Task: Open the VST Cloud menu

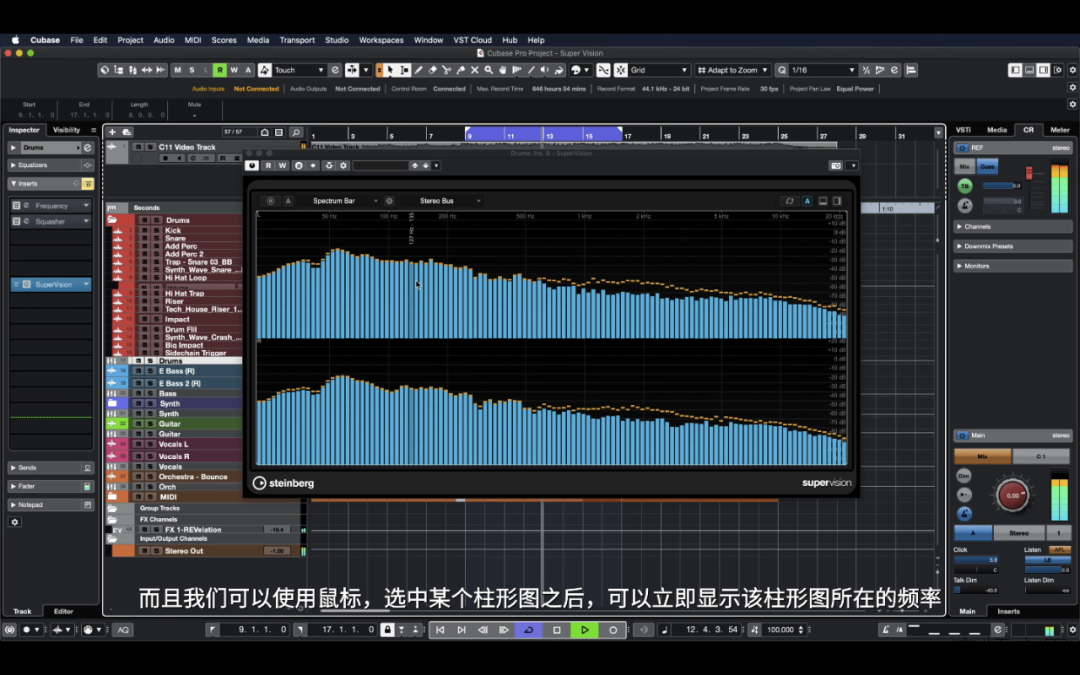Action: coord(472,40)
